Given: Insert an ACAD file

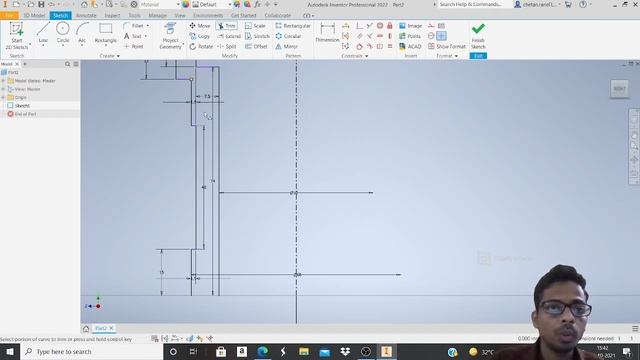Looking at the screenshot, I should coord(410,47).
